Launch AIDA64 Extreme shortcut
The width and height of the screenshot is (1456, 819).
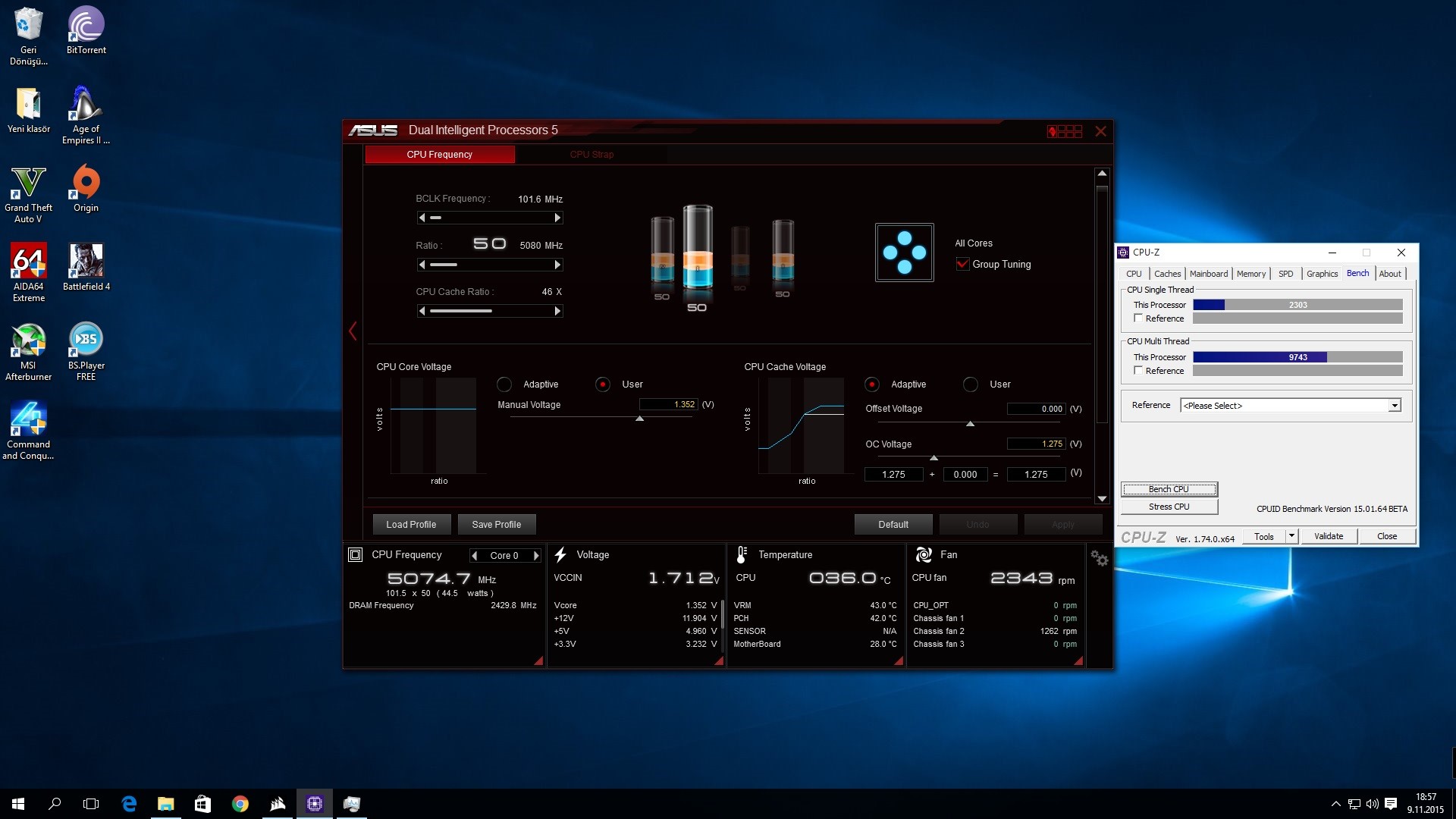(28, 273)
